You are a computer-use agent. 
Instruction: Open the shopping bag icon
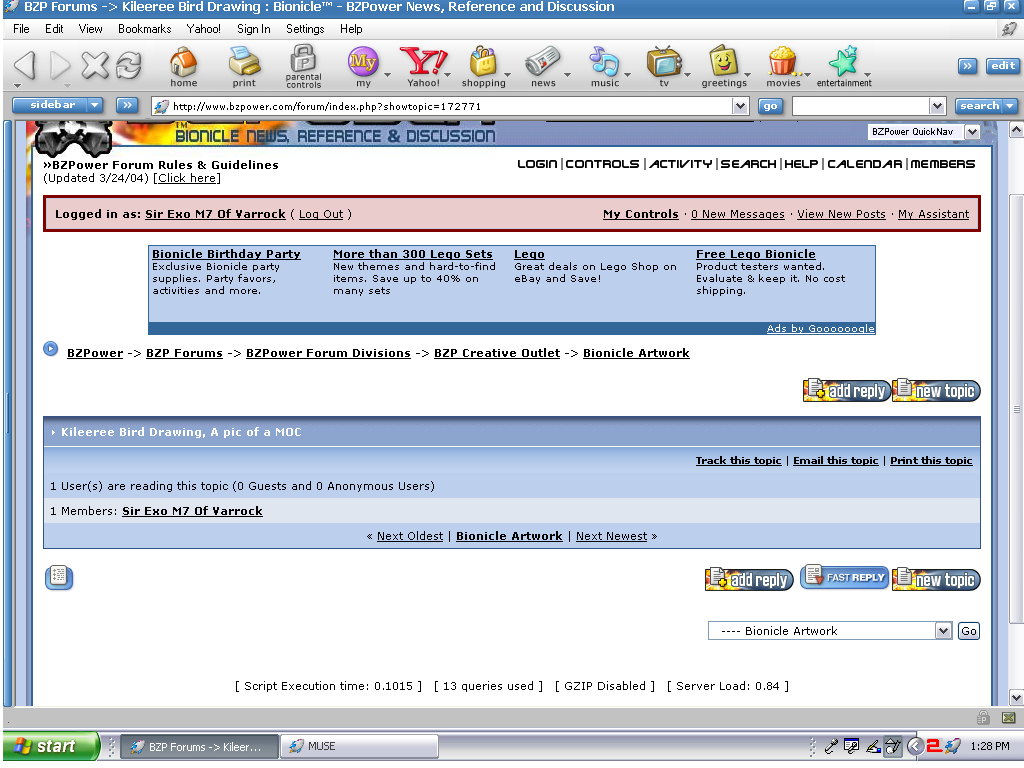click(x=483, y=67)
